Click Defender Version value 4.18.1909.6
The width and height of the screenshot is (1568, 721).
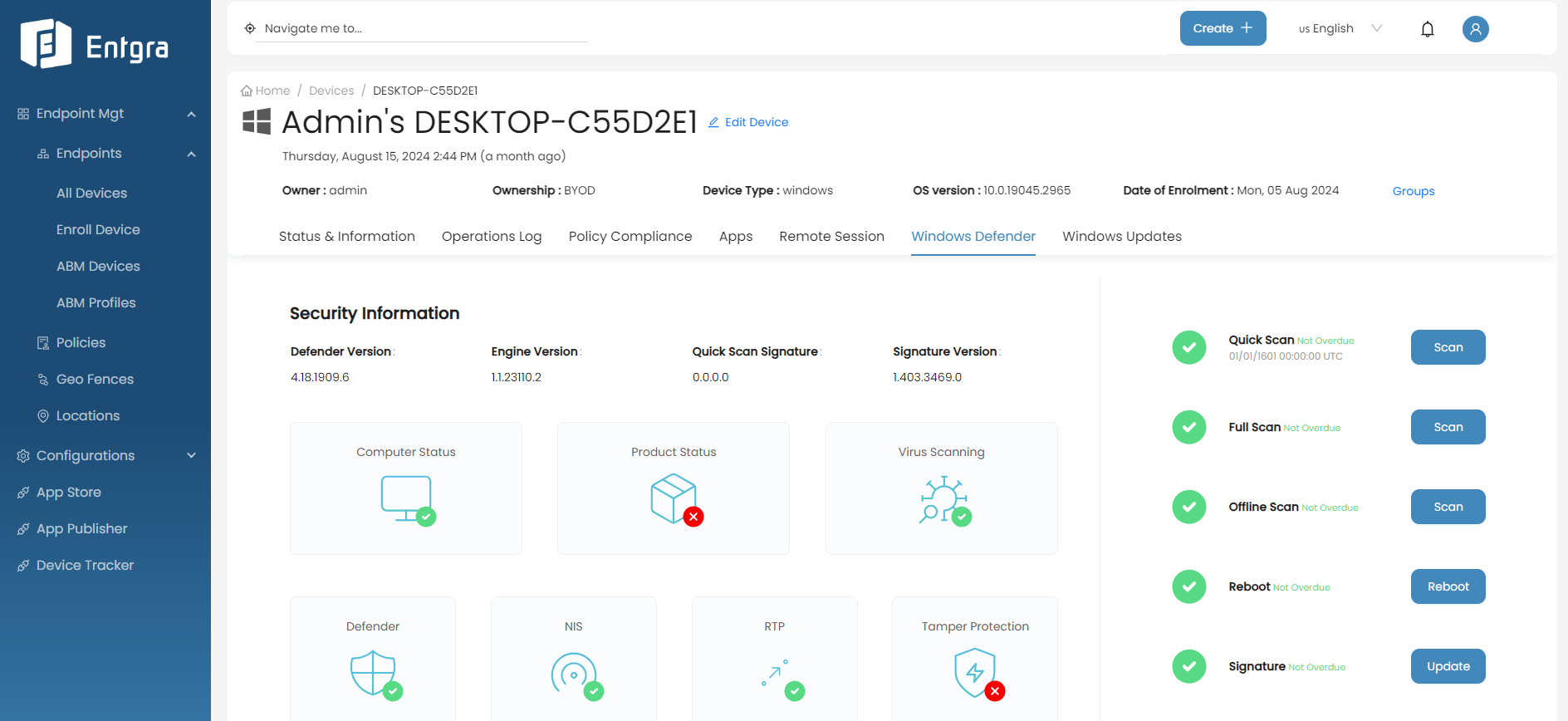coord(320,377)
